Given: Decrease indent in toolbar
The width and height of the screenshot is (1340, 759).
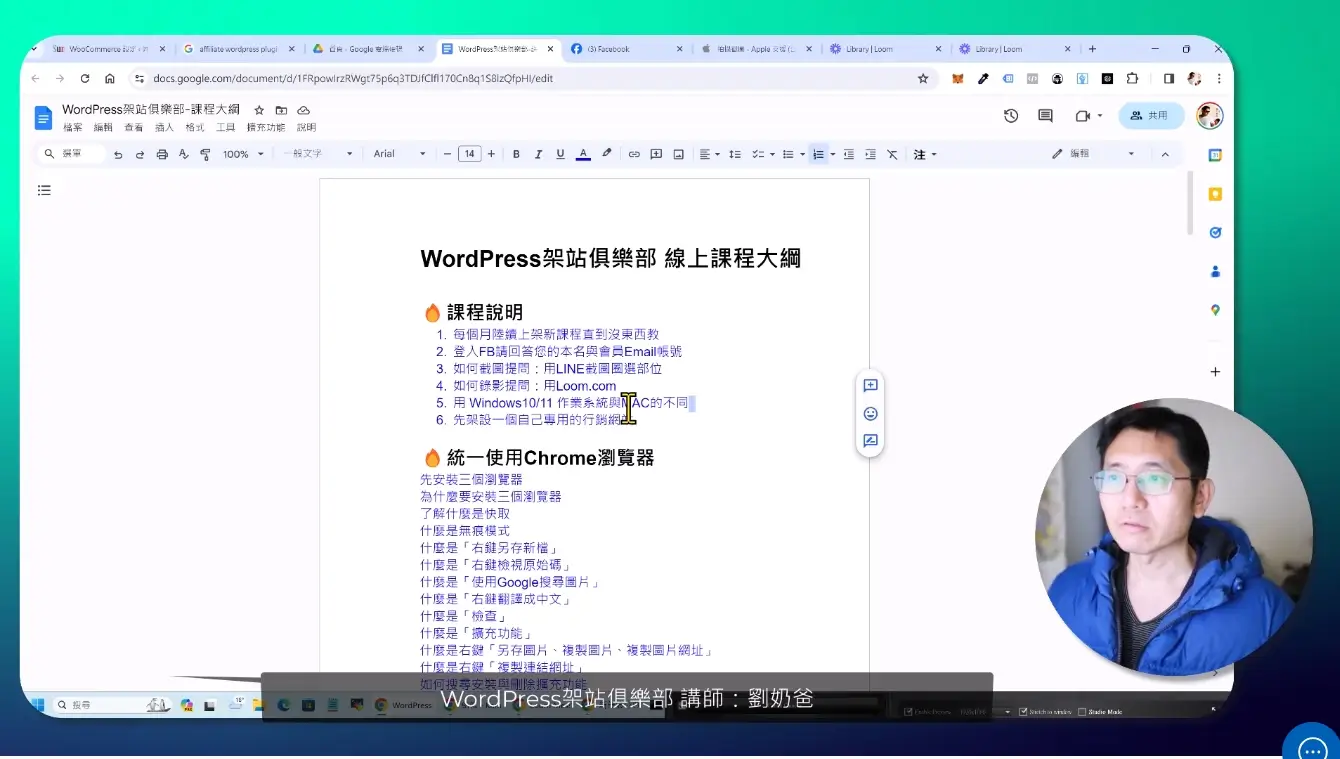Looking at the screenshot, I should pos(849,154).
